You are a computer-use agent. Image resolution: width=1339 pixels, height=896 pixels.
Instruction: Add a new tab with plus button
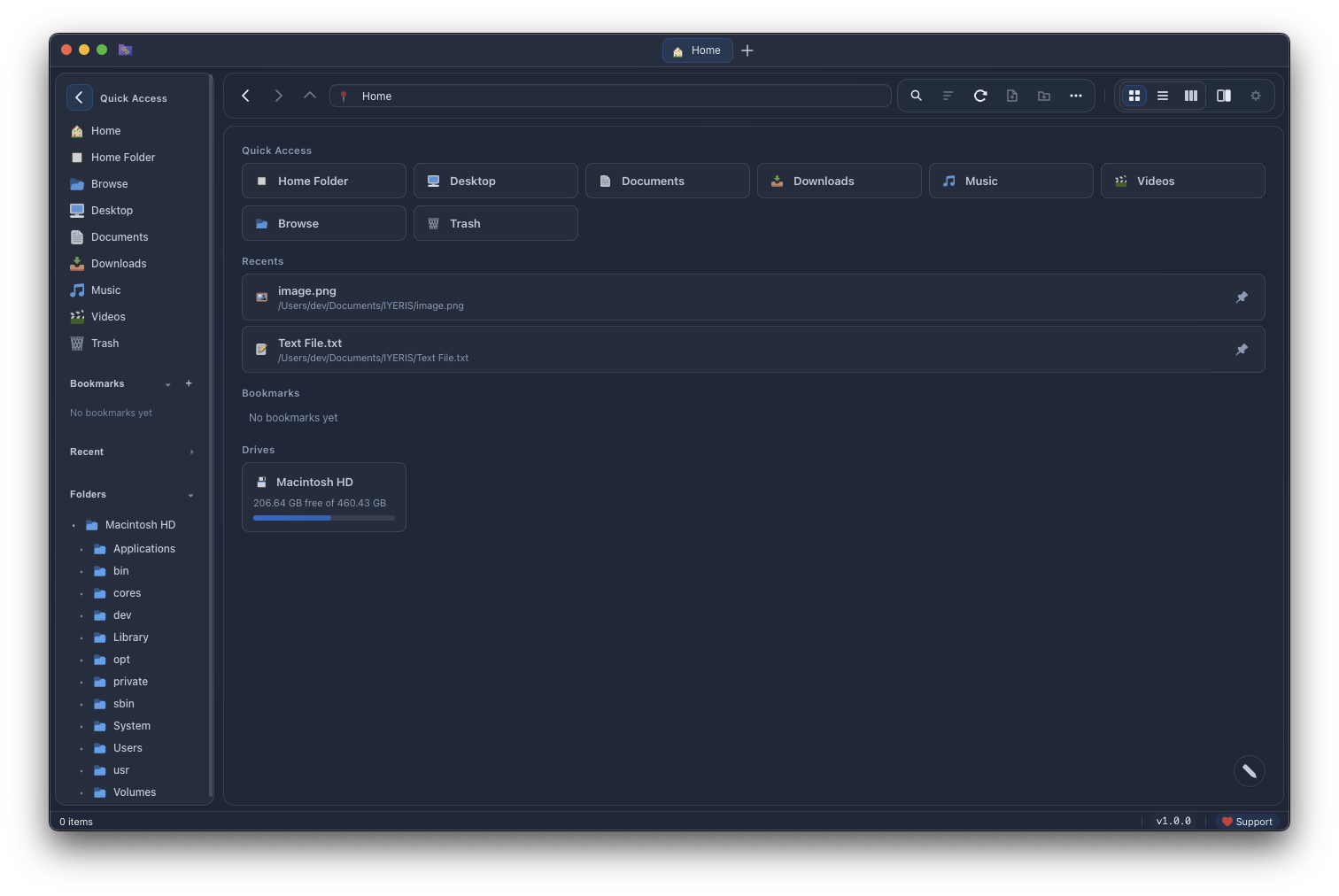(747, 50)
